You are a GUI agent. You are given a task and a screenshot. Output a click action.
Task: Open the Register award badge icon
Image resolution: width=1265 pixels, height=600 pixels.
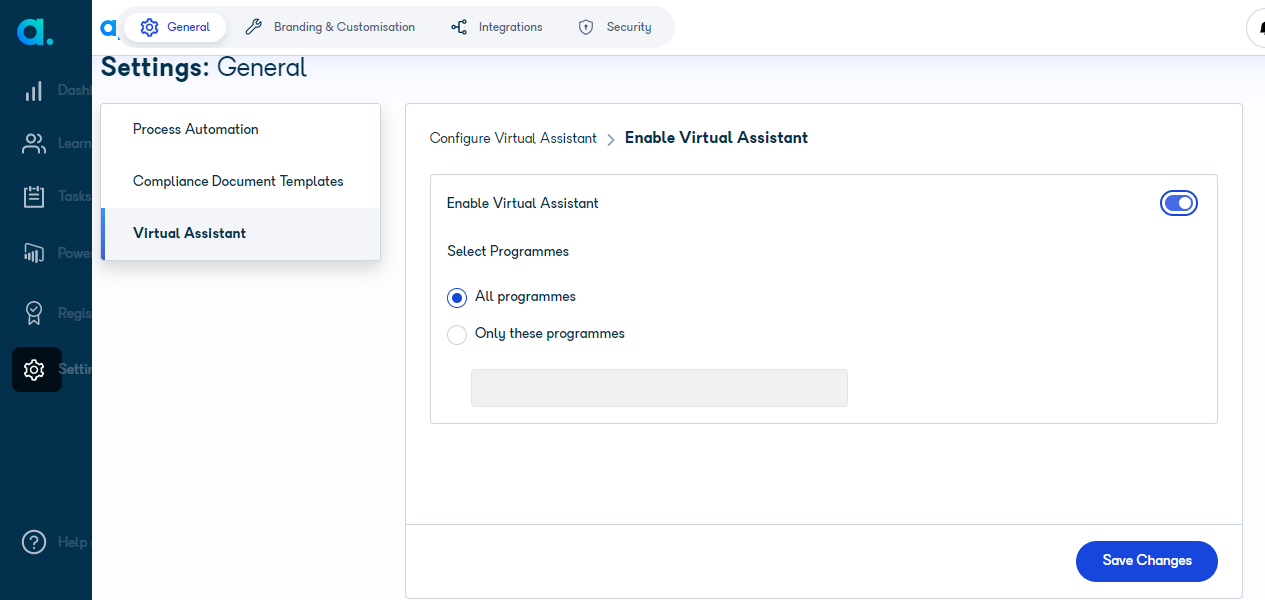tap(34, 313)
